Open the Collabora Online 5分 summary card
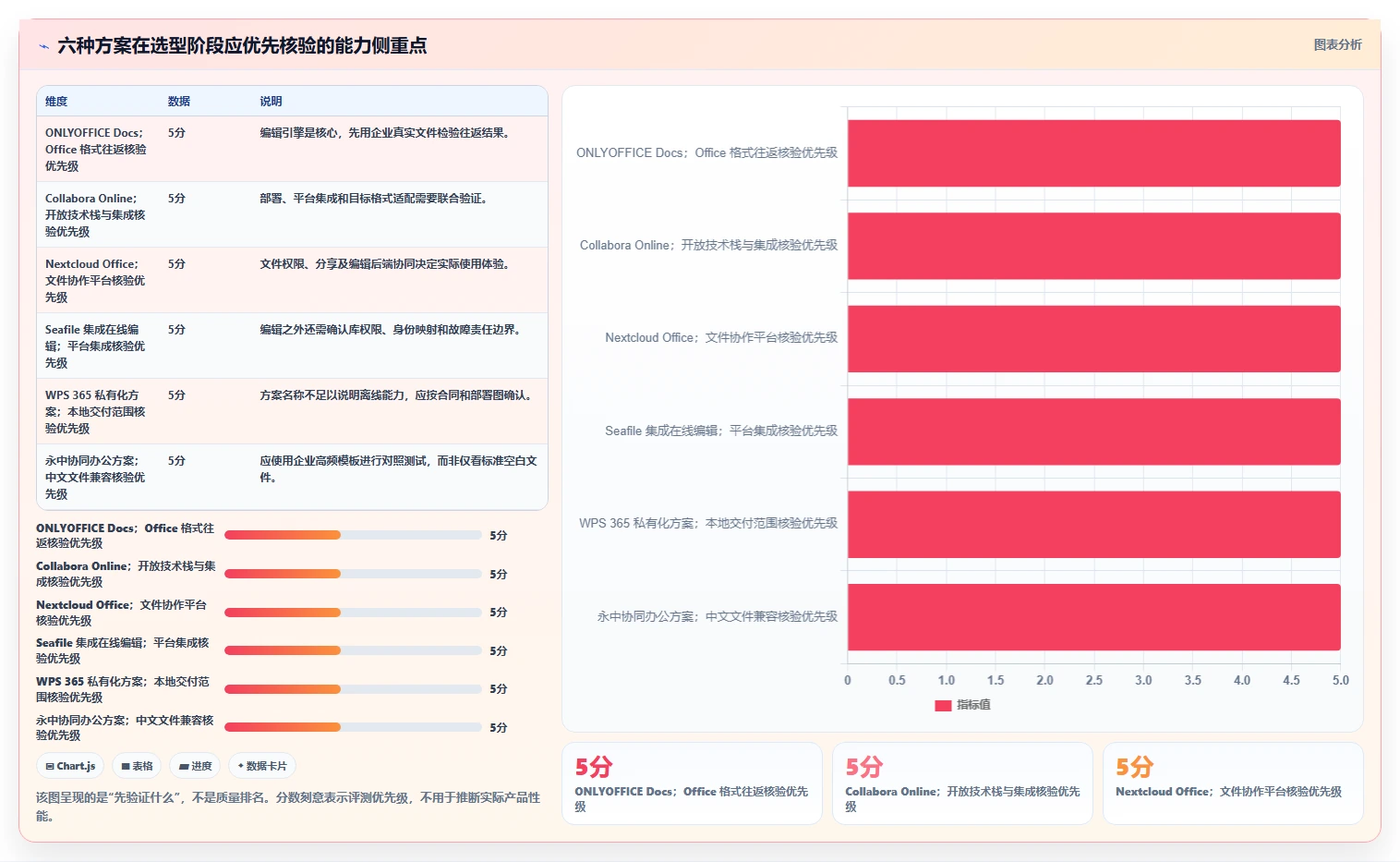 pos(962,783)
